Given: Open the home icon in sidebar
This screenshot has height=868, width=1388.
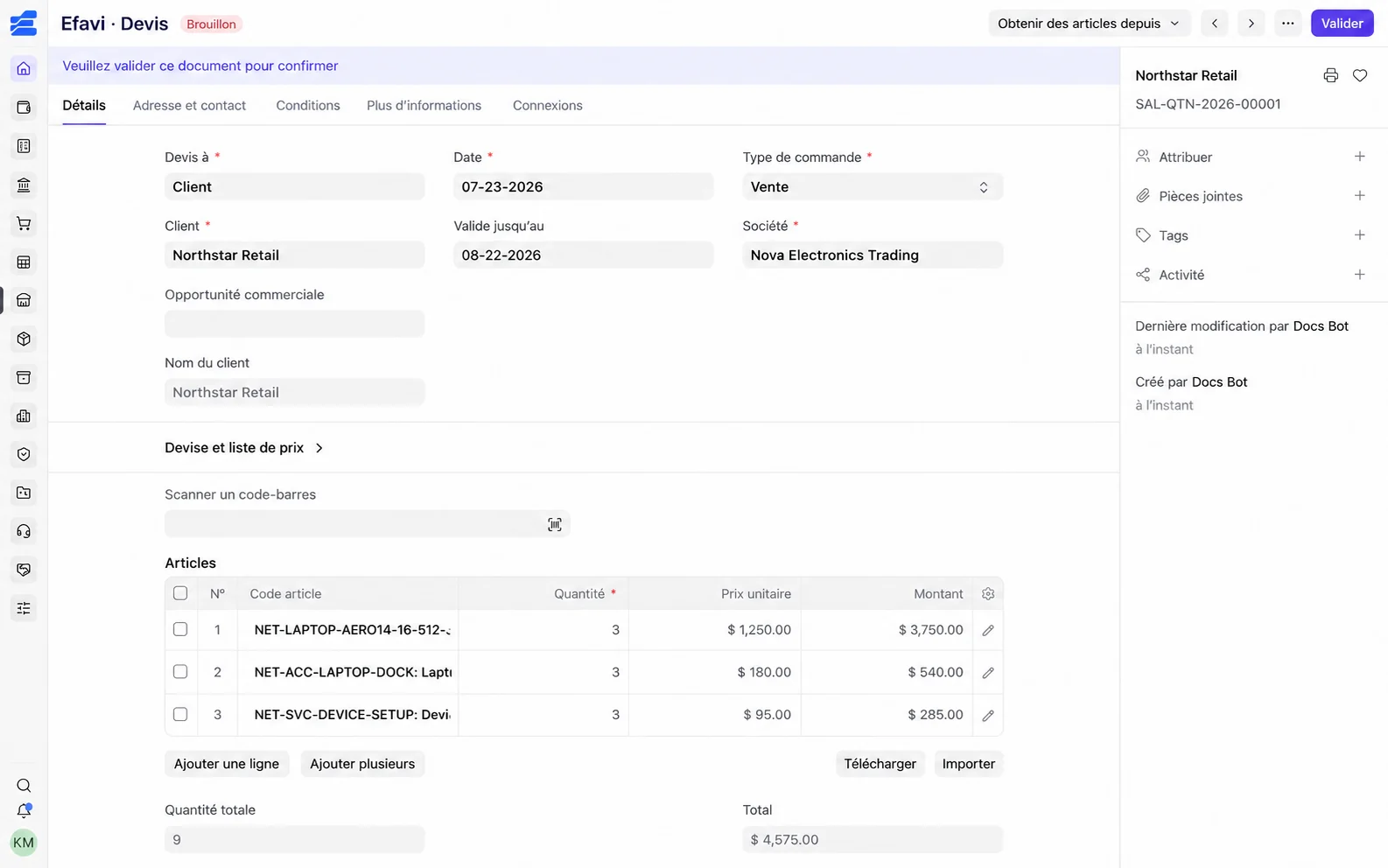Looking at the screenshot, I should click(x=24, y=68).
